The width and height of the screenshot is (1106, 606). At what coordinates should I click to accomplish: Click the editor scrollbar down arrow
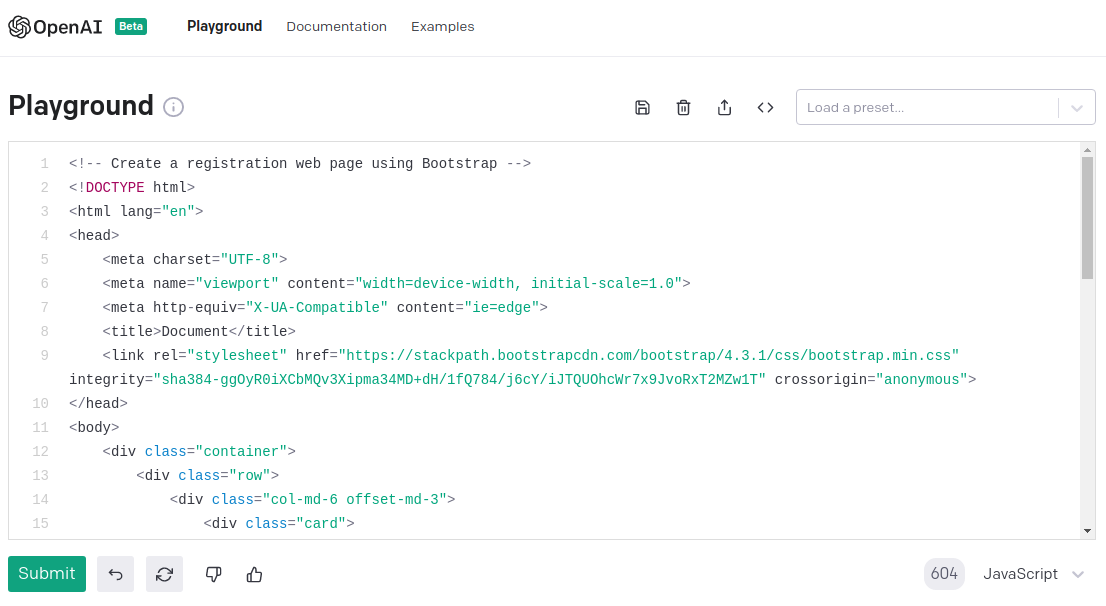[1087, 530]
